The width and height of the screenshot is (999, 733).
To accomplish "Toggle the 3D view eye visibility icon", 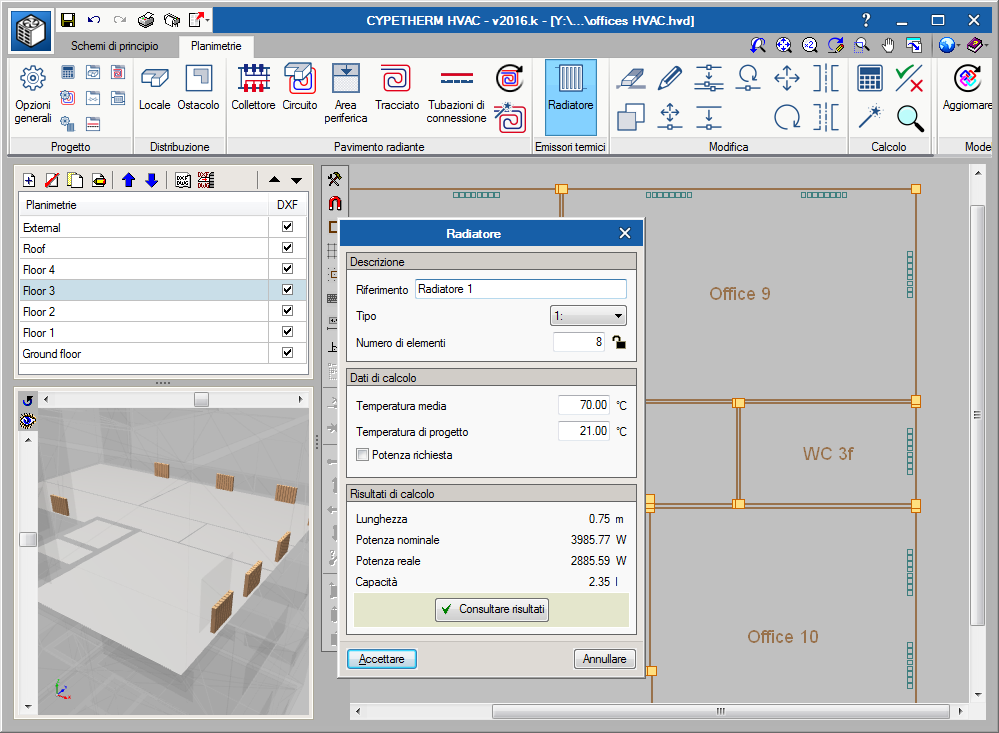I will pyautogui.click(x=27, y=421).
